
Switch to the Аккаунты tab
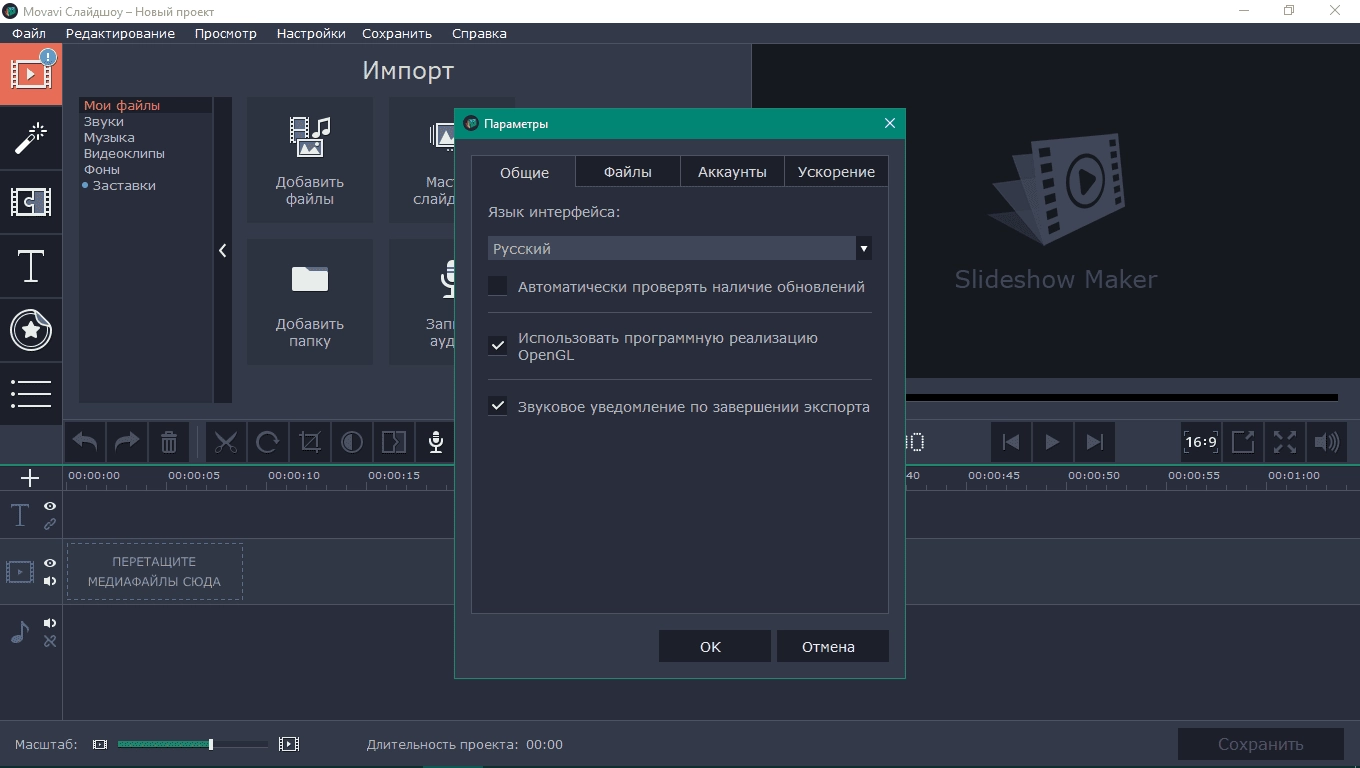click(x=732, y=171)
